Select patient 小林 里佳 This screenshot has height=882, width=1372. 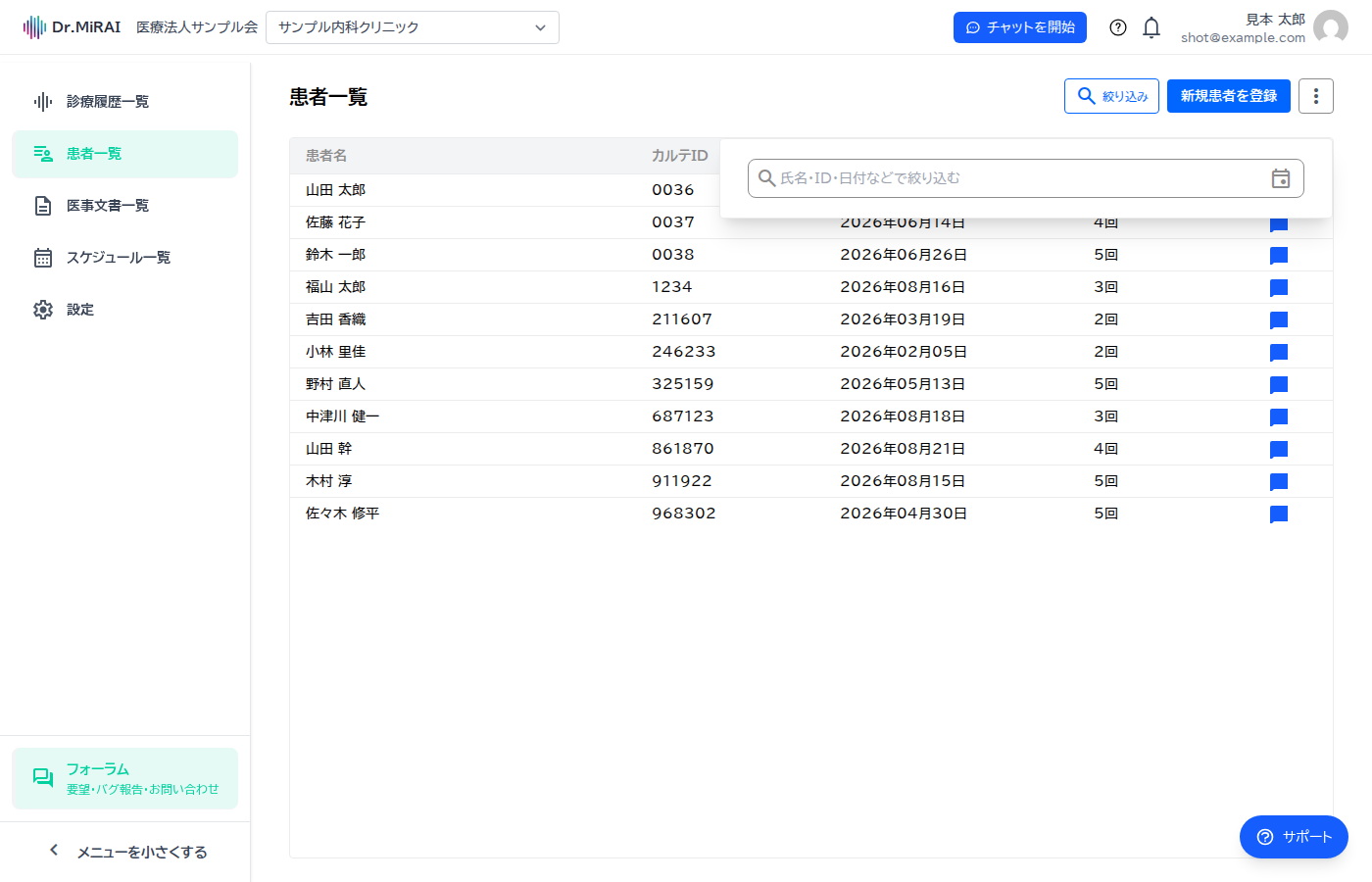pyautogui.click(x=335, y=352)
